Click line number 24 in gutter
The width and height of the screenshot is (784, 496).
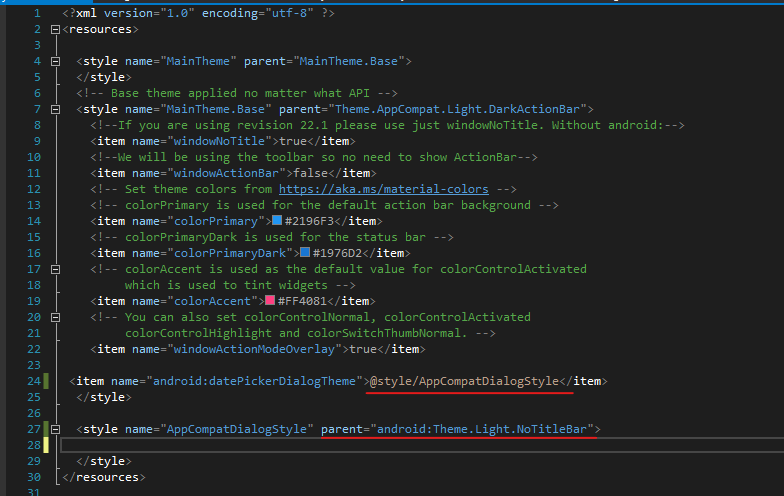point(34,381)
